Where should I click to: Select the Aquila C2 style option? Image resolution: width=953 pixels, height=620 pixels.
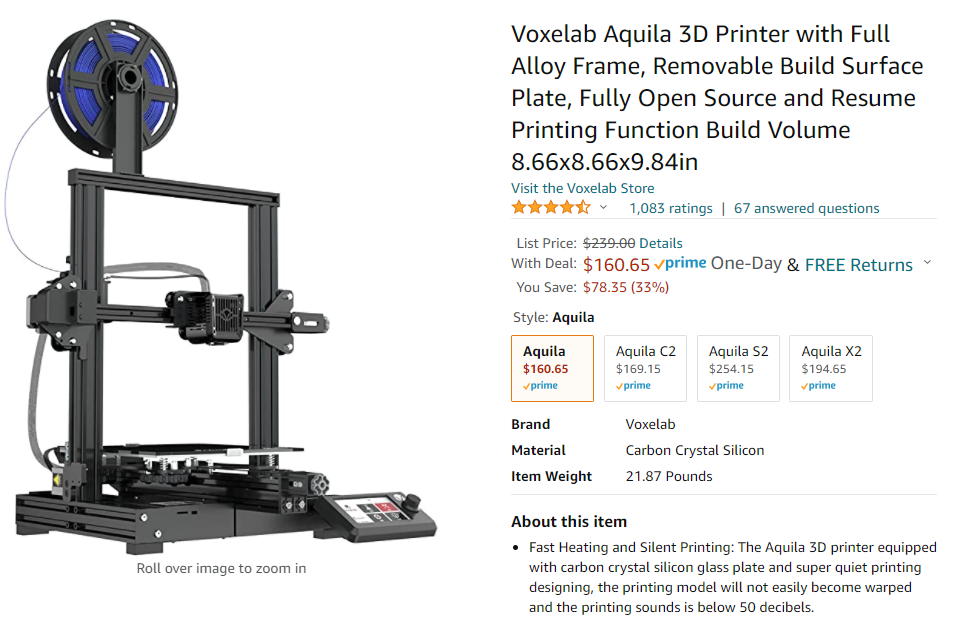tap(645, 368)
